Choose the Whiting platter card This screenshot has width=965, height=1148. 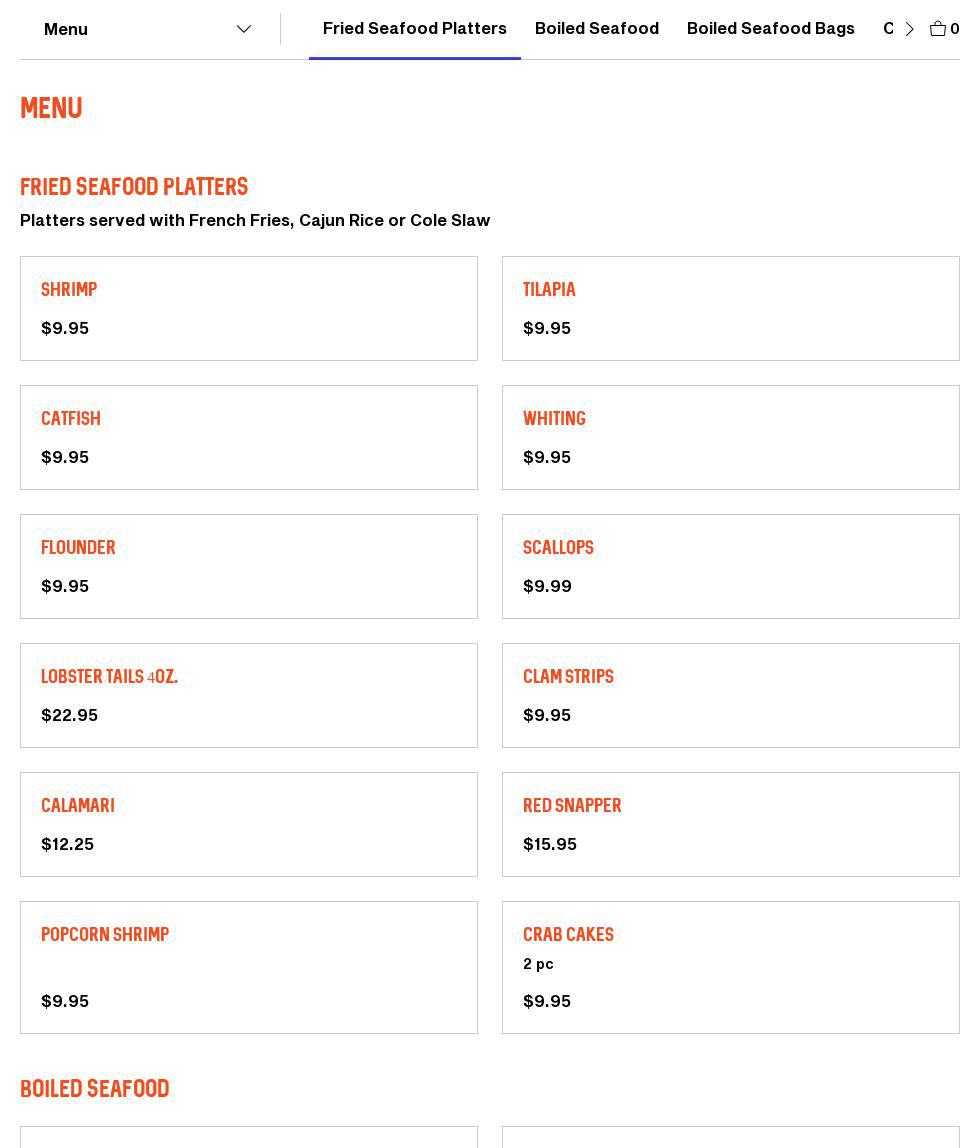[x=730, y=437]
